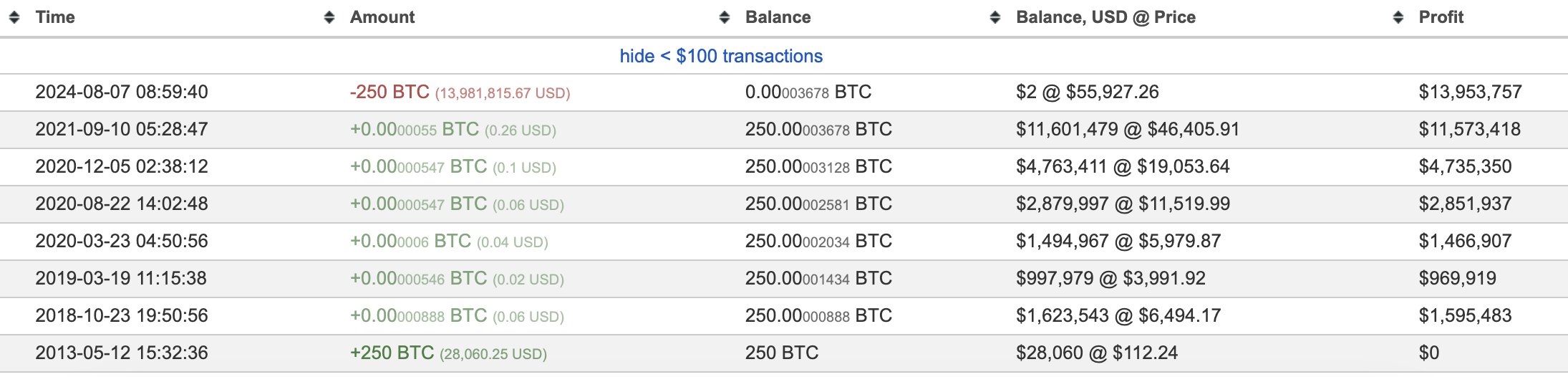Toggle sort icon next to Balance

click(x=725, y=17)
